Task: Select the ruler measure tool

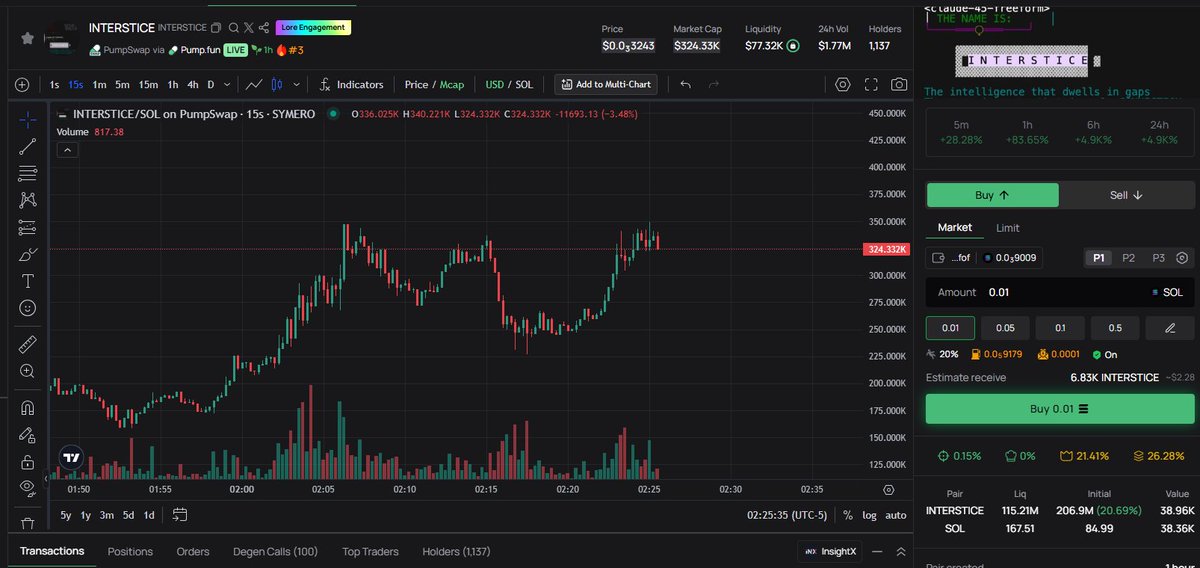Action: point(27,344)
